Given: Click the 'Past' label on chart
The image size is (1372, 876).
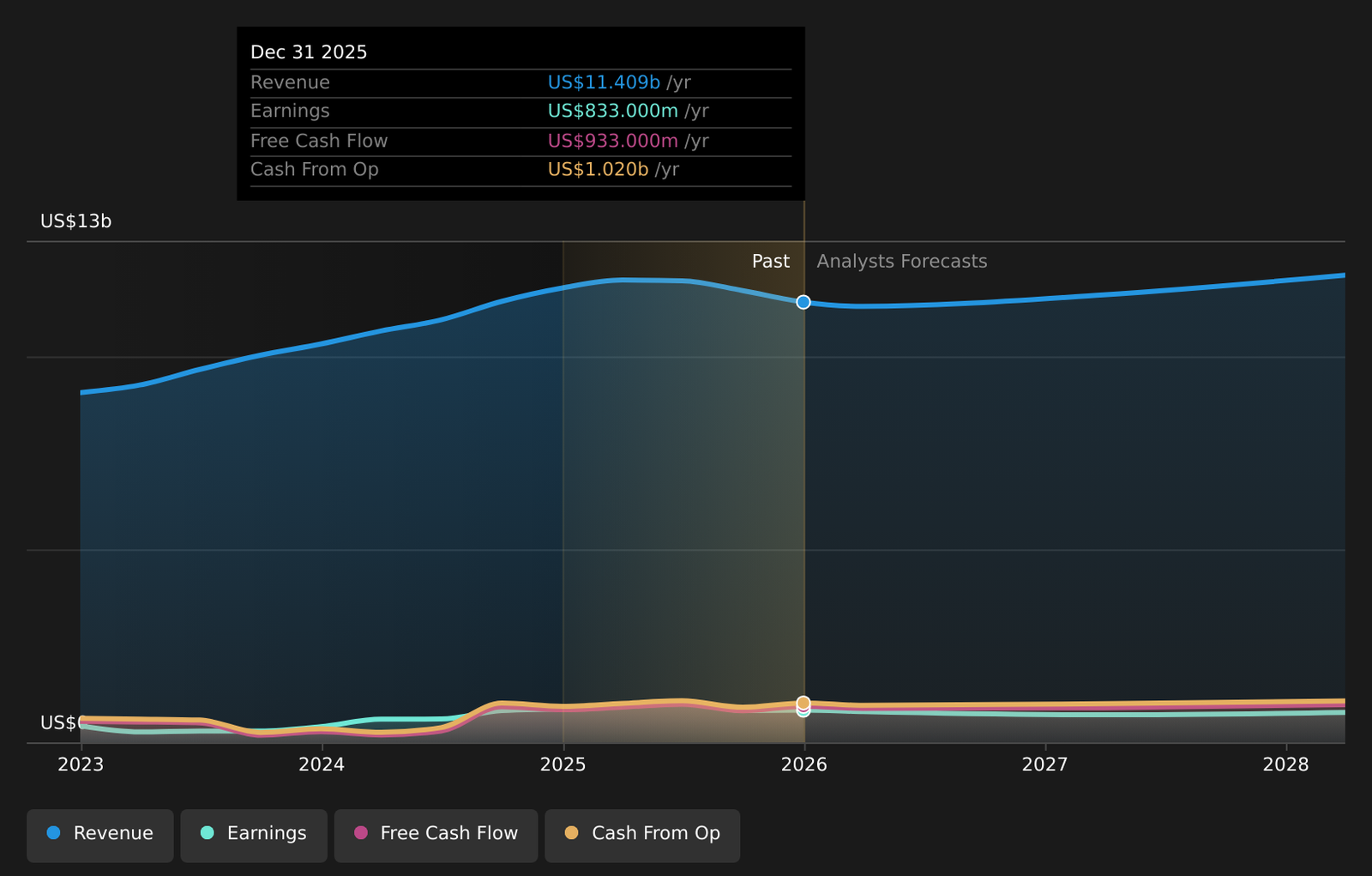Looking at the screenshot, I should [x=771, y=262].
